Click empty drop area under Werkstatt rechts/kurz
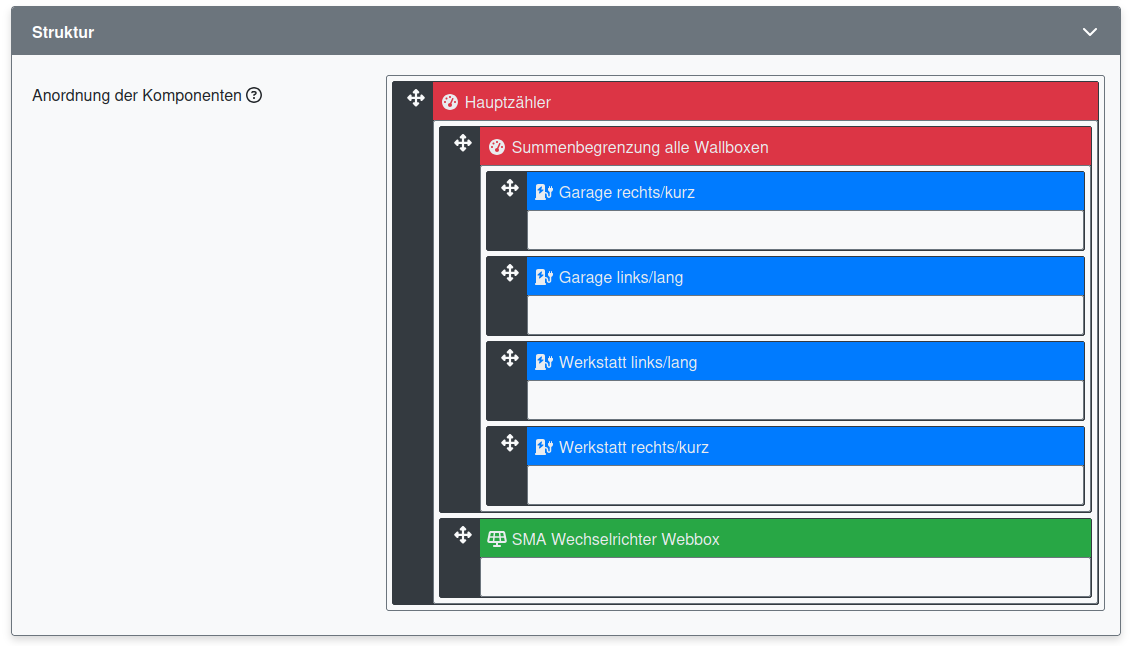 point(805,484)
